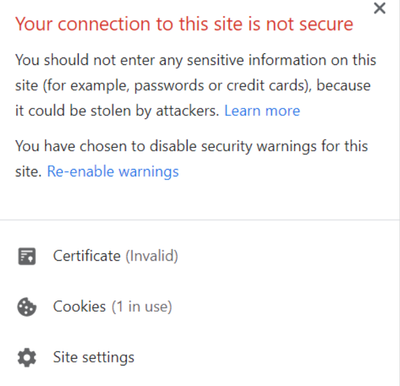Click the word Cookies in the list

coord(79,307)
